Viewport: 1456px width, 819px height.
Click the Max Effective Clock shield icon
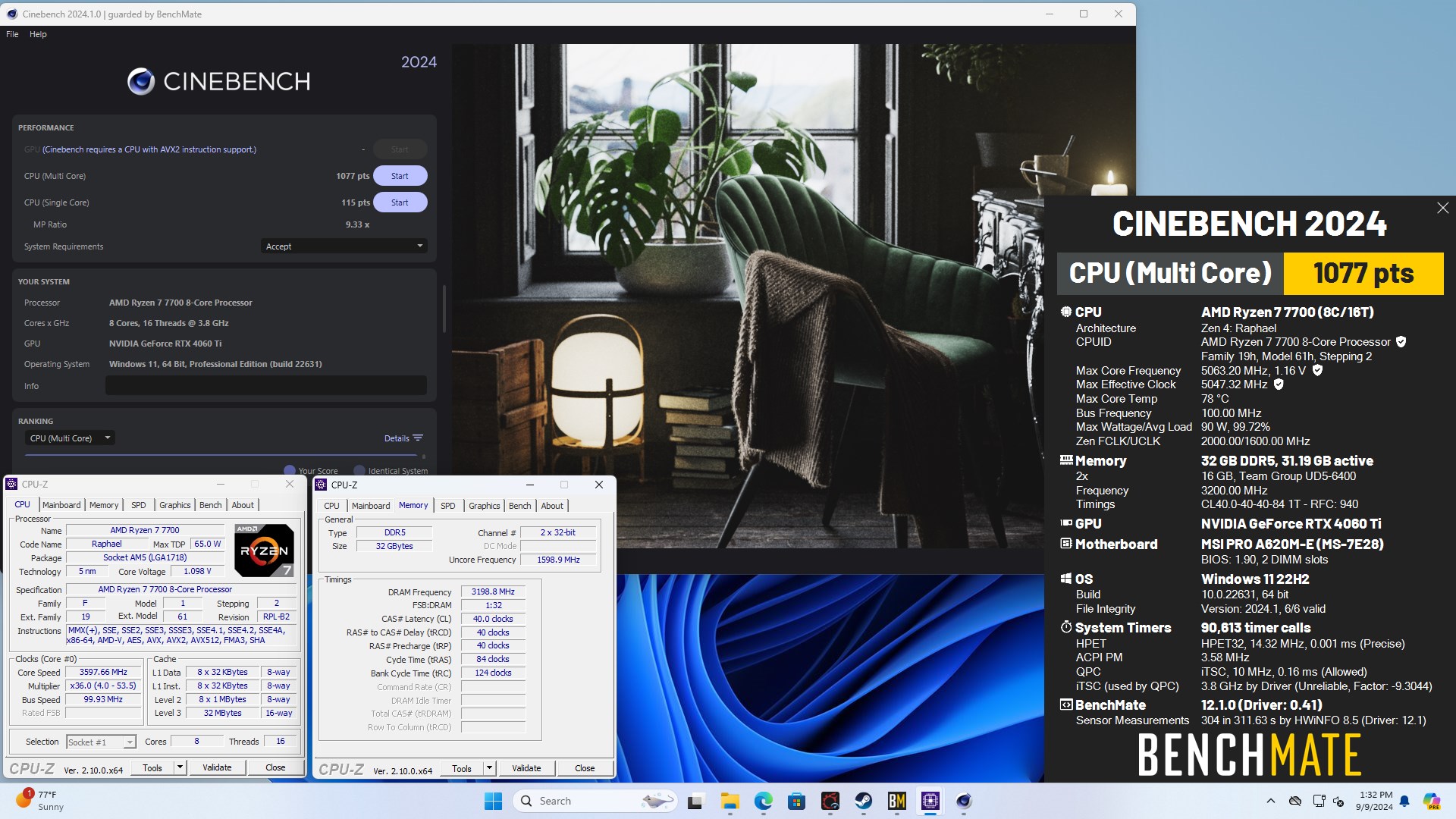tap(1279, 384)
